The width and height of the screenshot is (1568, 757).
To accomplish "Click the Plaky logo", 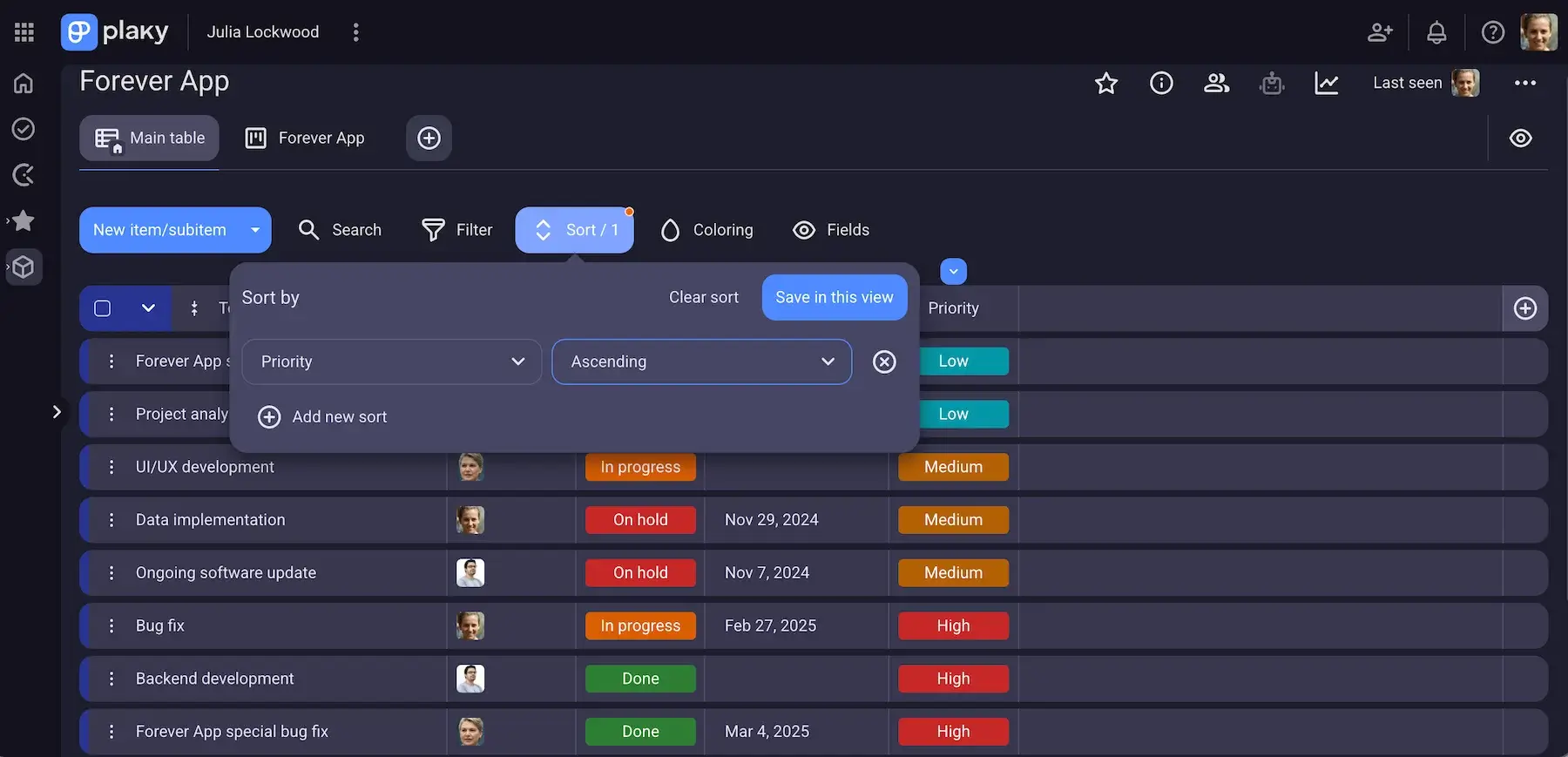I will point(115,32).
